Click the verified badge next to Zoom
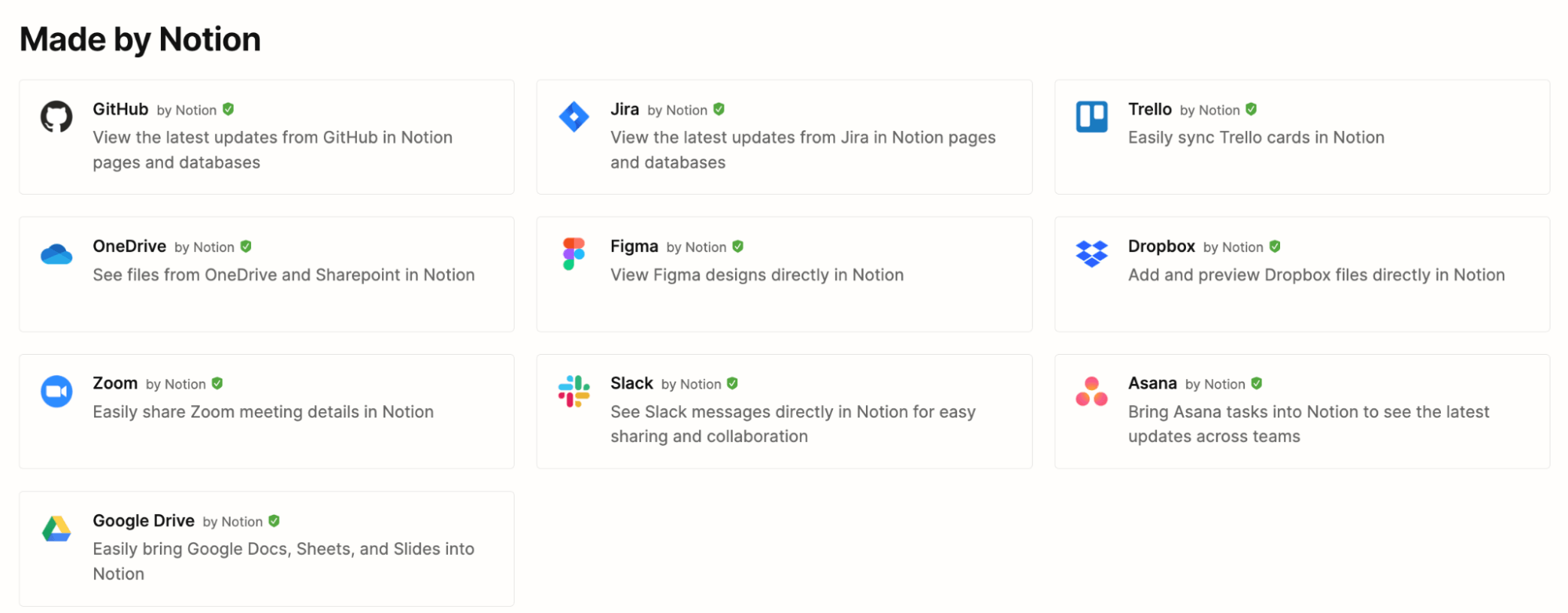1568x613 pixels. (x=217, y=383)
